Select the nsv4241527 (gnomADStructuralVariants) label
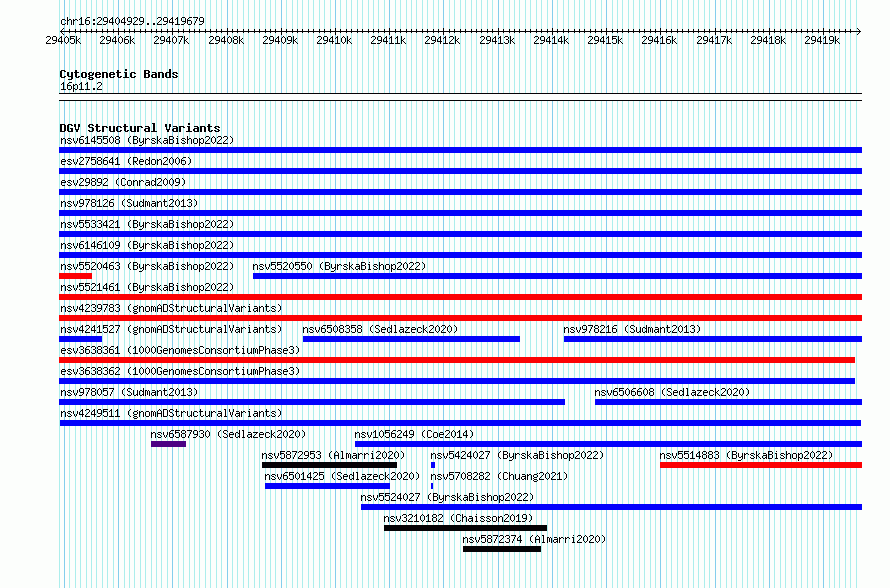Screen dimensions: 890x588 [x=171, y=329]
